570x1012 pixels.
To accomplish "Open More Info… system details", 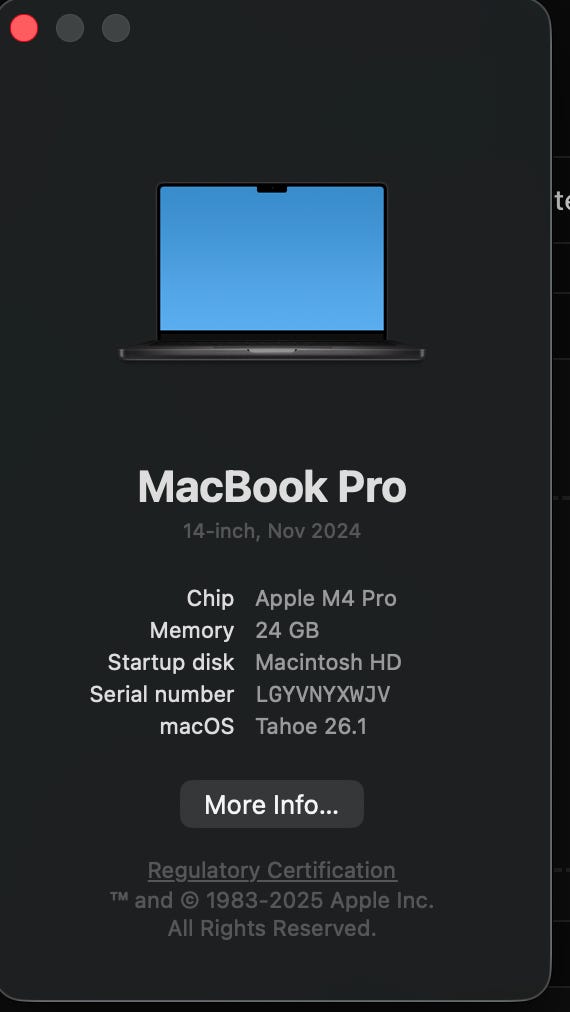I will 272,804.
